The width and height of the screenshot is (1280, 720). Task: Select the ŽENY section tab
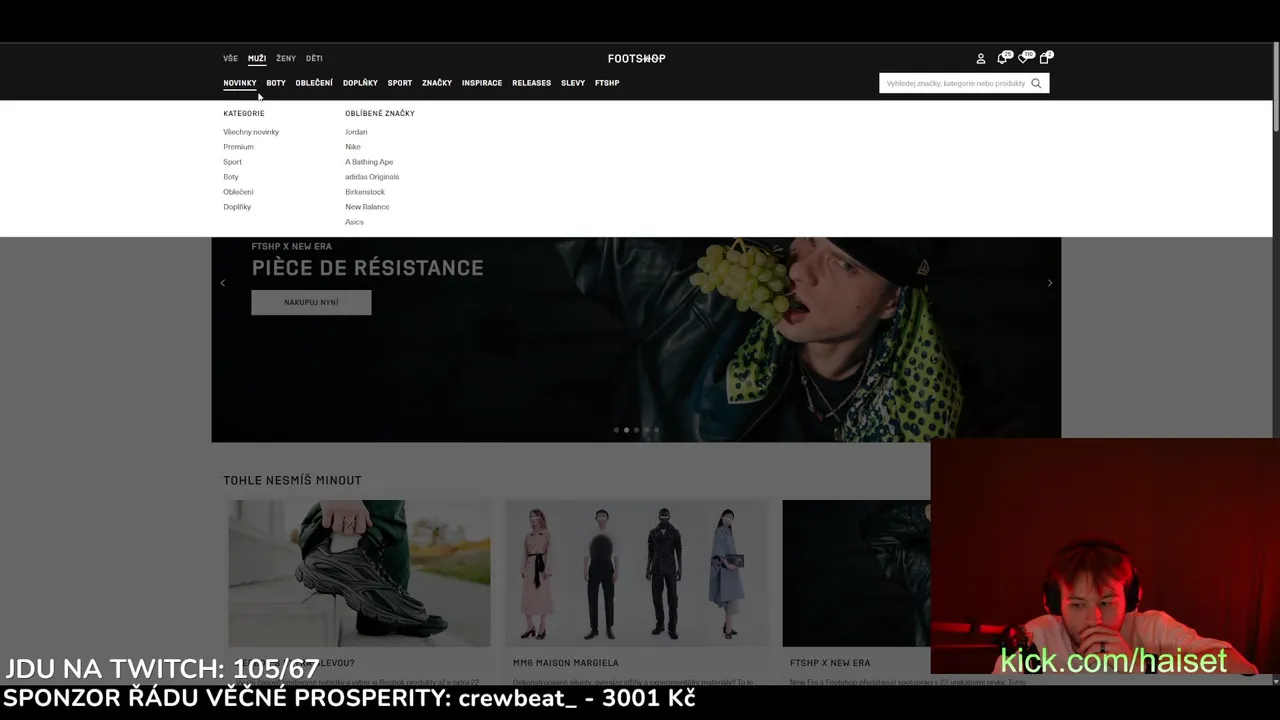(x=286, y=58)
